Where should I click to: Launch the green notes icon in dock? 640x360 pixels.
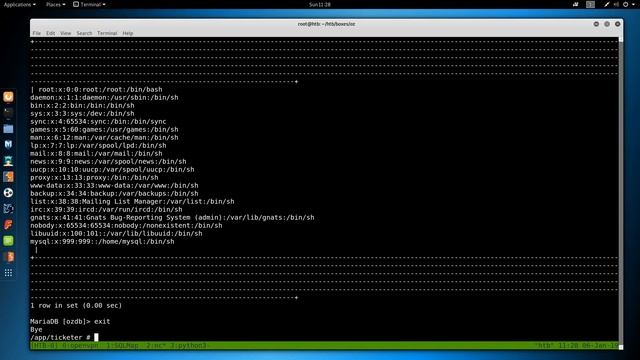[8, 240]
